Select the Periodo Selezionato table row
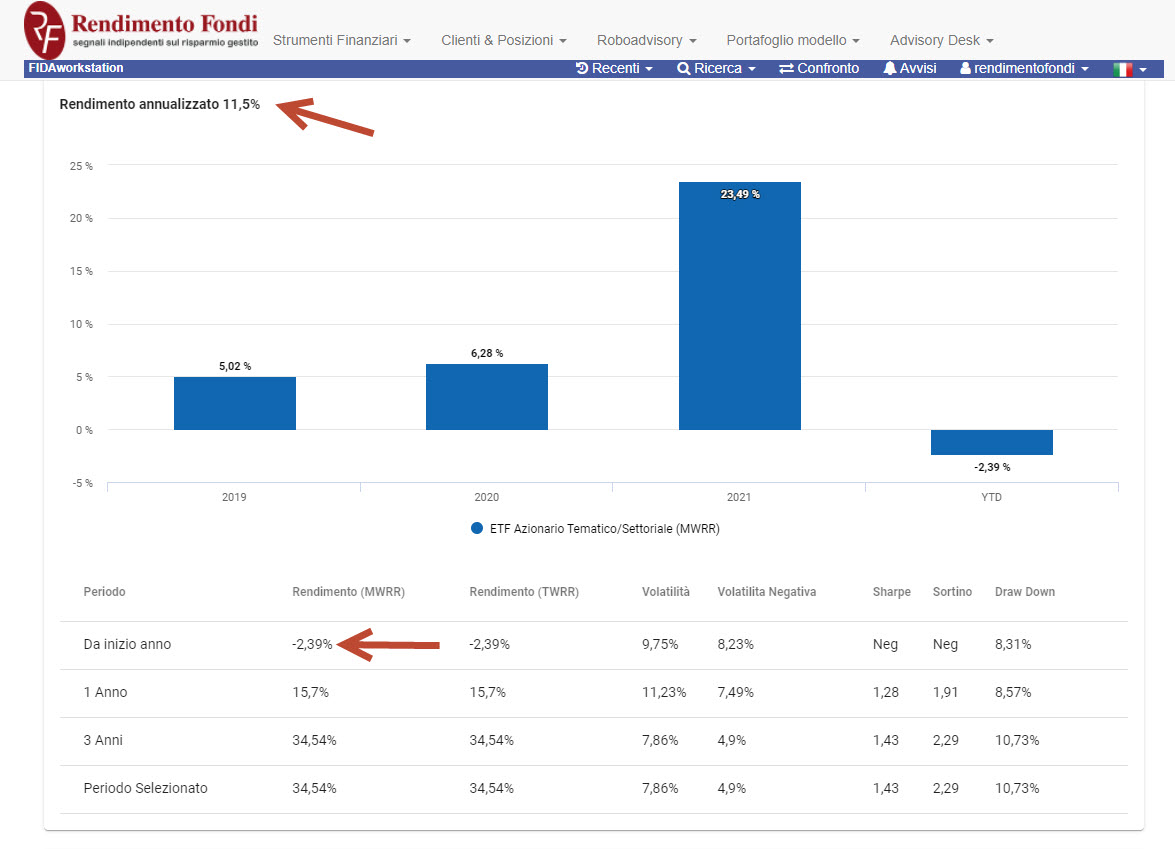Viewport: 1175px width, 849px height. pos(145,788)
